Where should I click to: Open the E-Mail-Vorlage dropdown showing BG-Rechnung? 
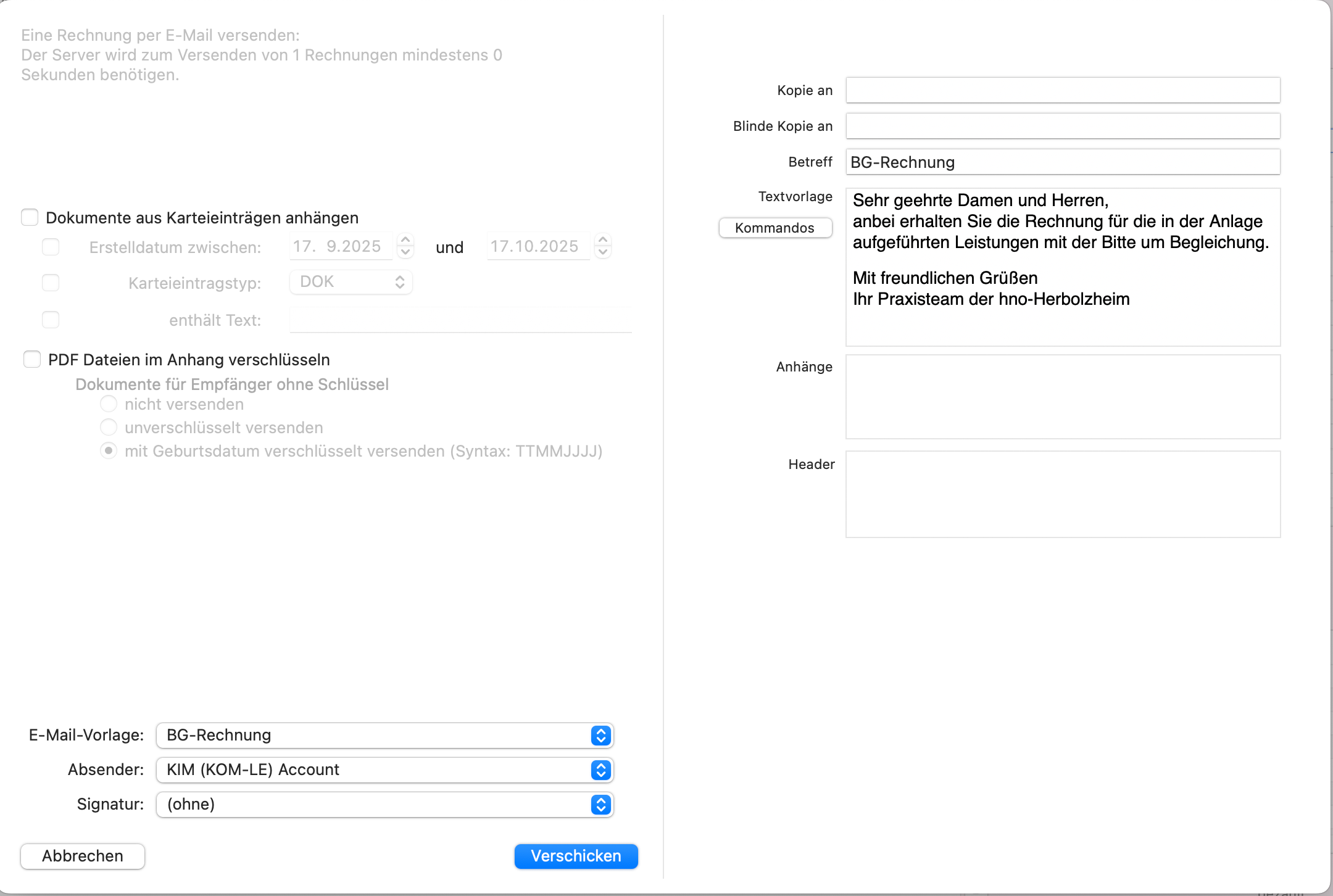(384, 735)
